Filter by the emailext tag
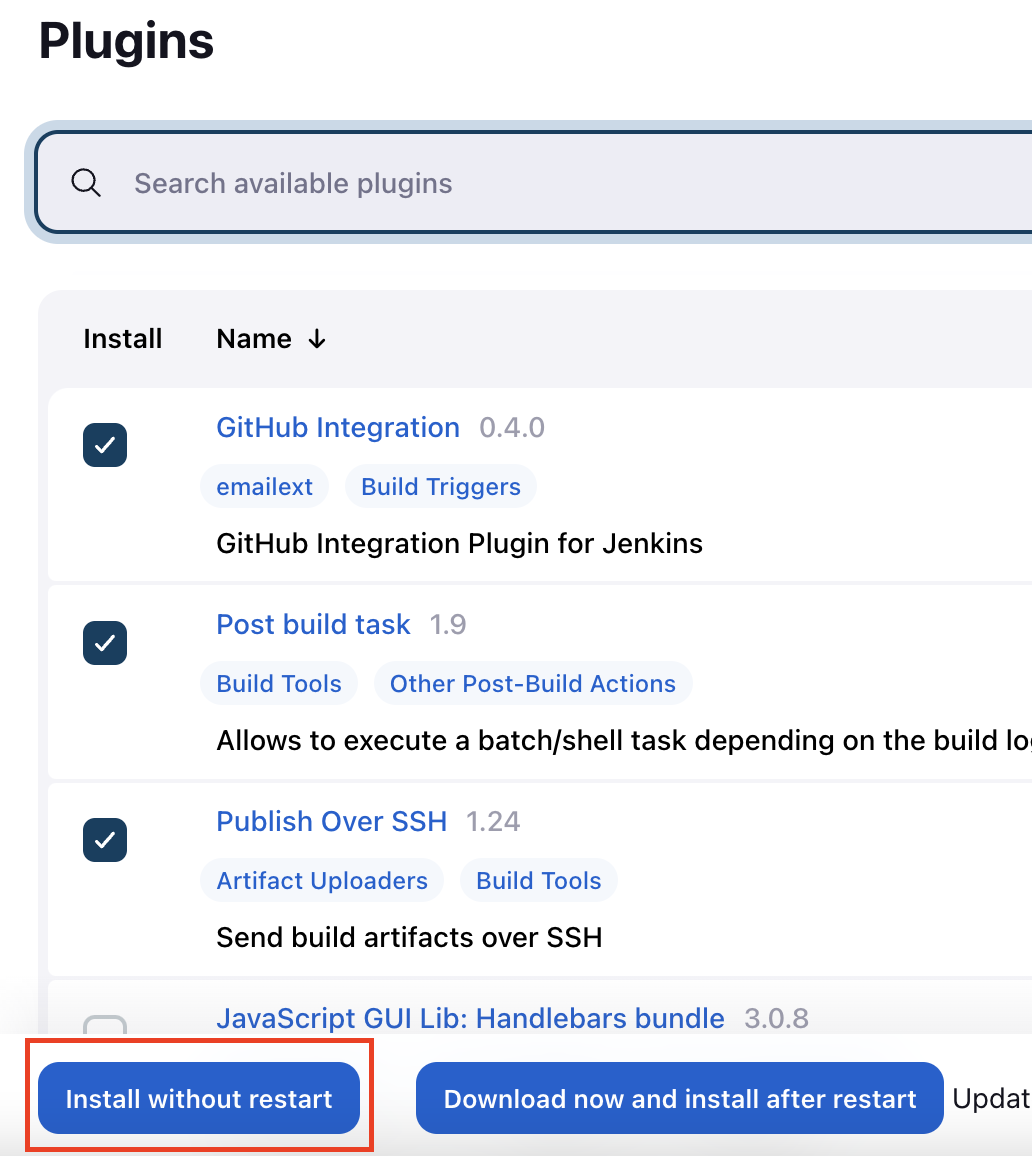The height and width of the screenshot is (1156, 1032). [265, 487]
